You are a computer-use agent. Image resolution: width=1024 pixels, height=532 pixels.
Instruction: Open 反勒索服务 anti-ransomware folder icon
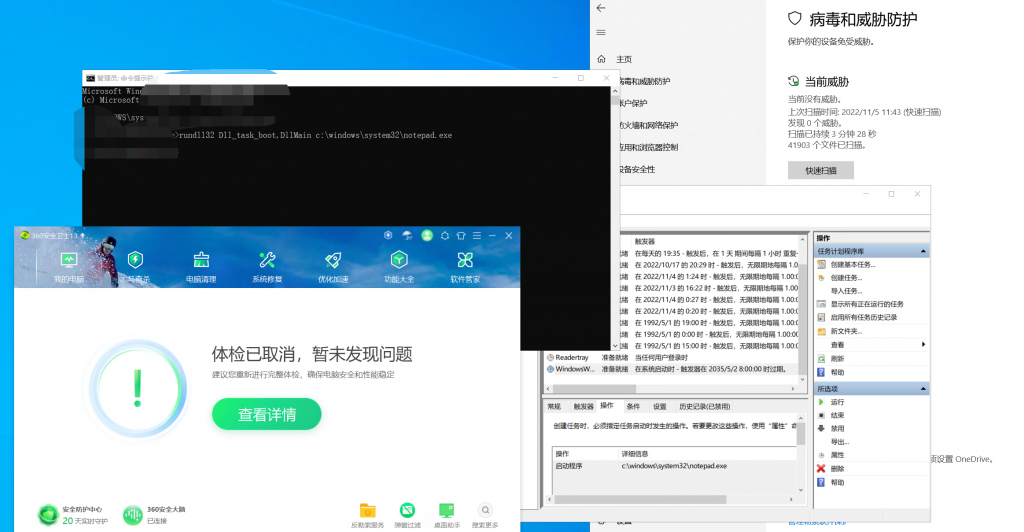coord(368,514)
